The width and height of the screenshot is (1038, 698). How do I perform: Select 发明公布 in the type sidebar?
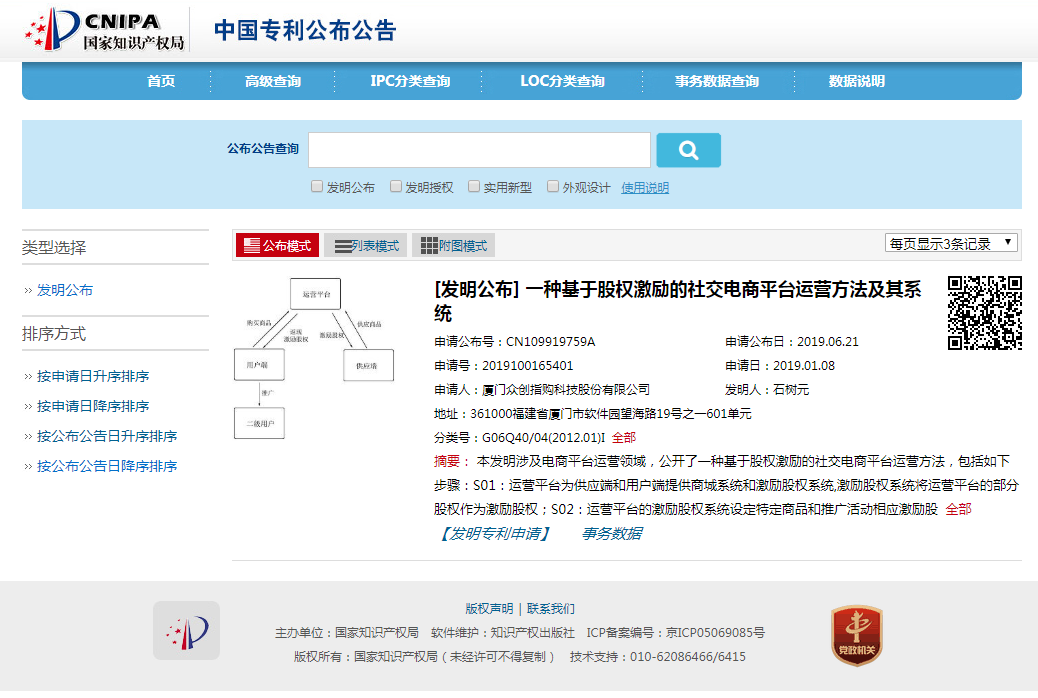65,290
